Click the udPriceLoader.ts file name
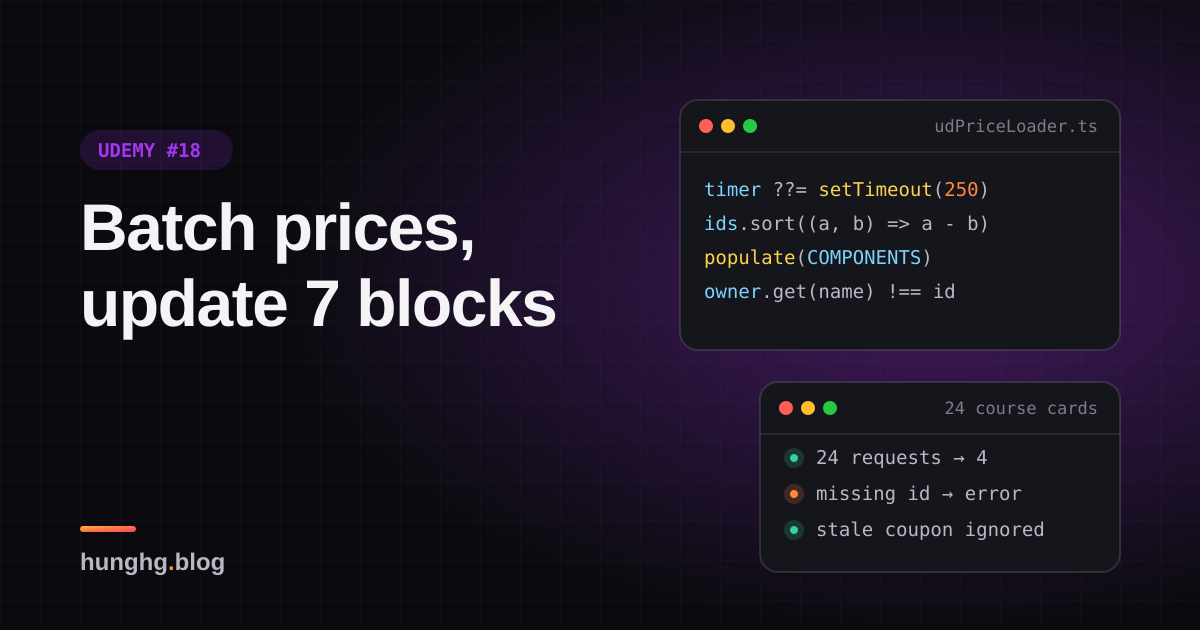The height and width of the screenshot is (630, 1200). pyautogui.click(x=1016, y=126)
